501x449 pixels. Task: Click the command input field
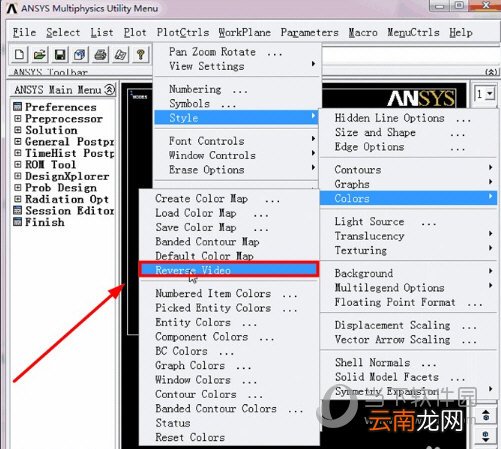click(x=411, y=55)
